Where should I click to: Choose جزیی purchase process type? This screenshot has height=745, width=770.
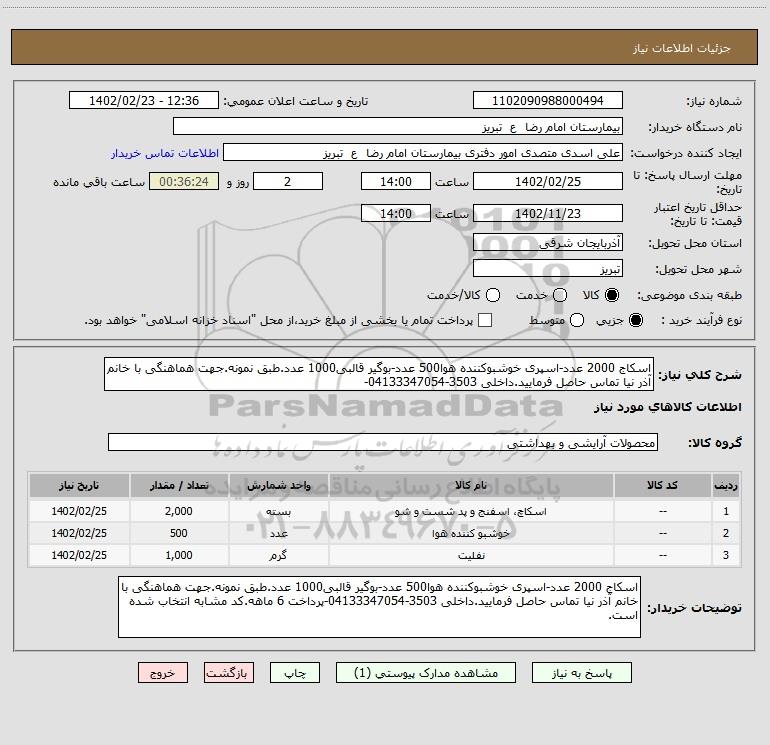tap(635, 320)
